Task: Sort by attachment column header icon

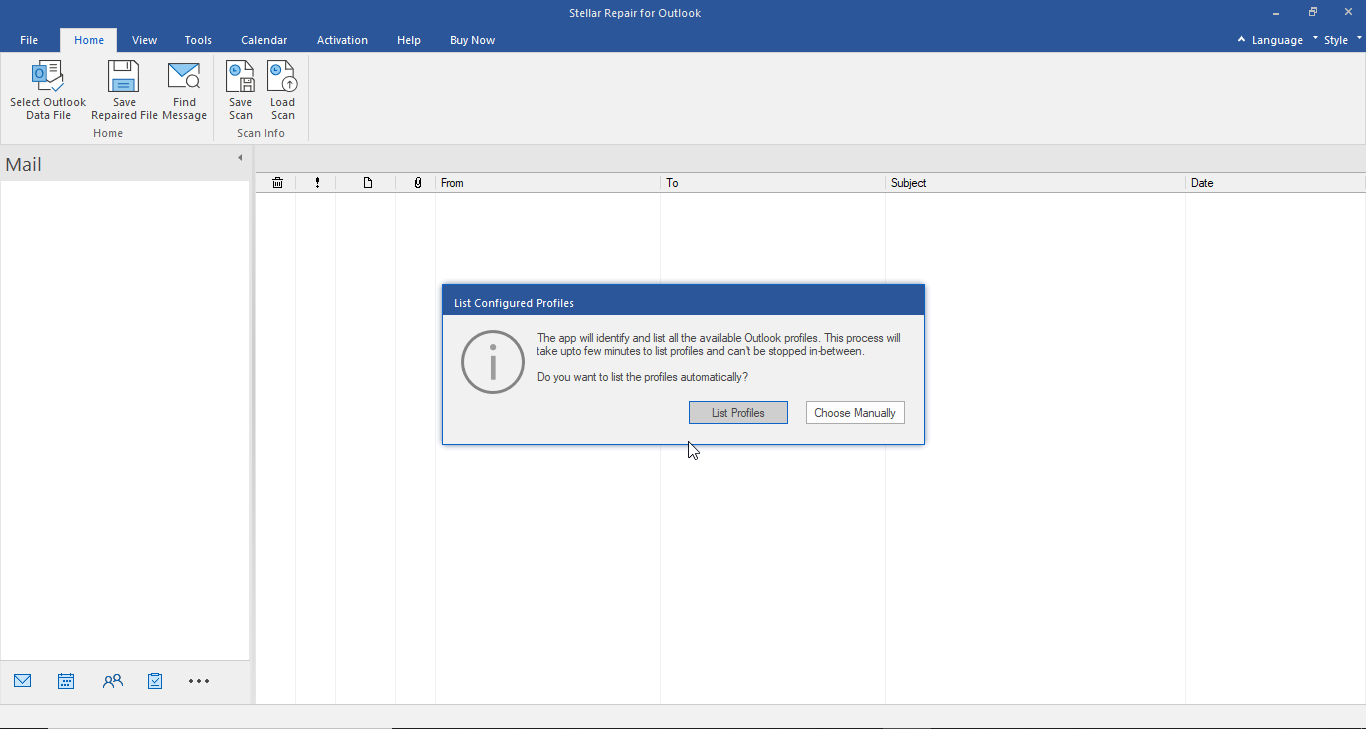Action: tap(417, 183)
